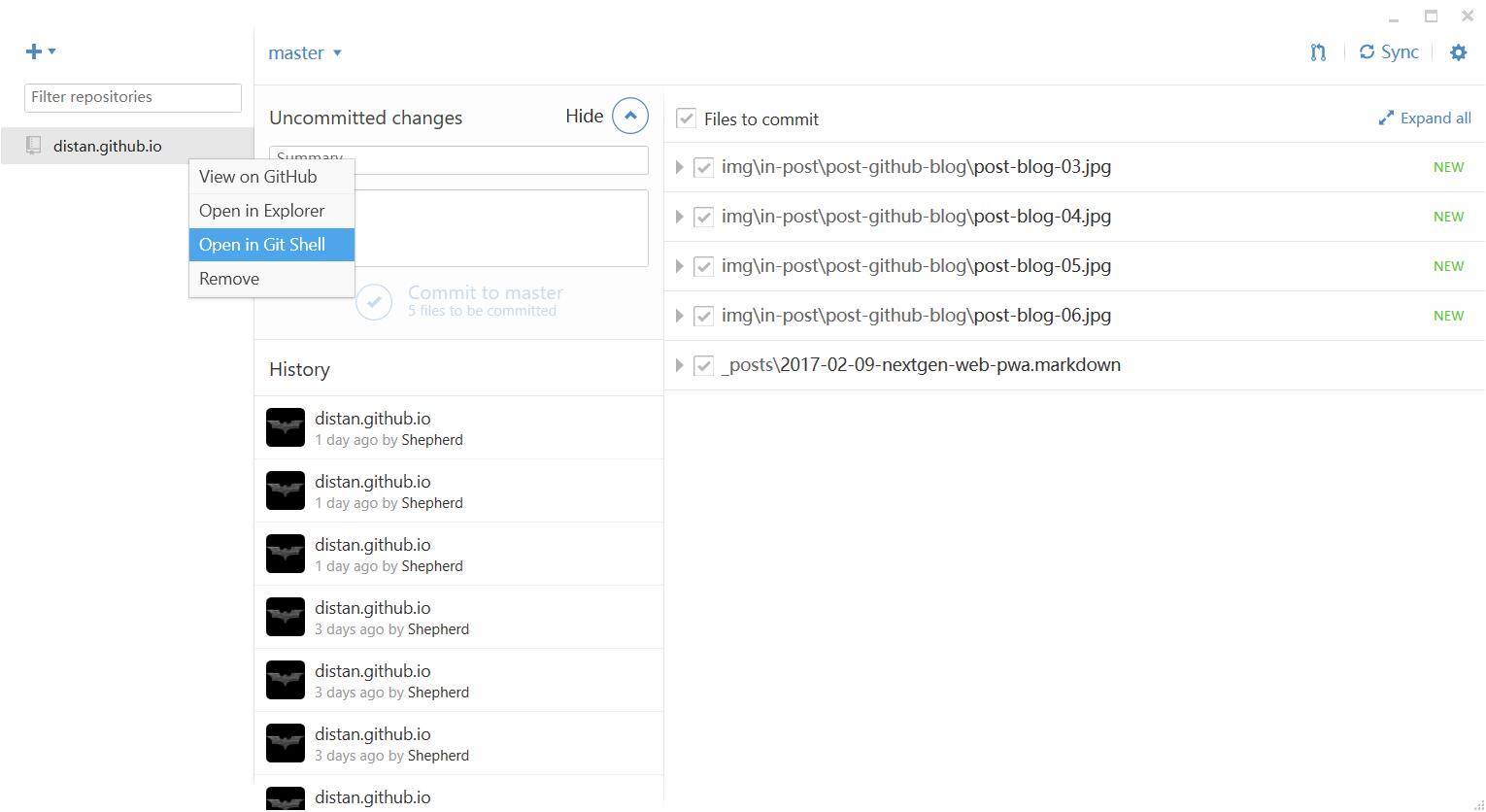Viewport: 1486px width, 812px height.
Task: Expand the post-blog-05.jpg diff triangle
Action: click(679, 266)
